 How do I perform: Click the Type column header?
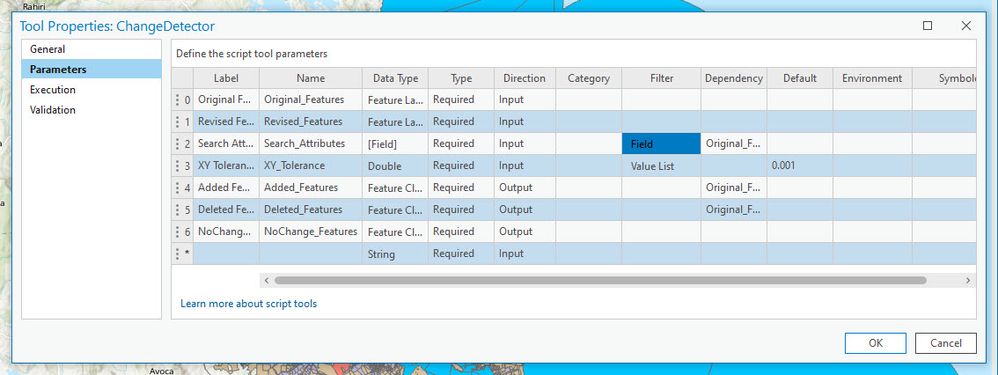(461, 78)
